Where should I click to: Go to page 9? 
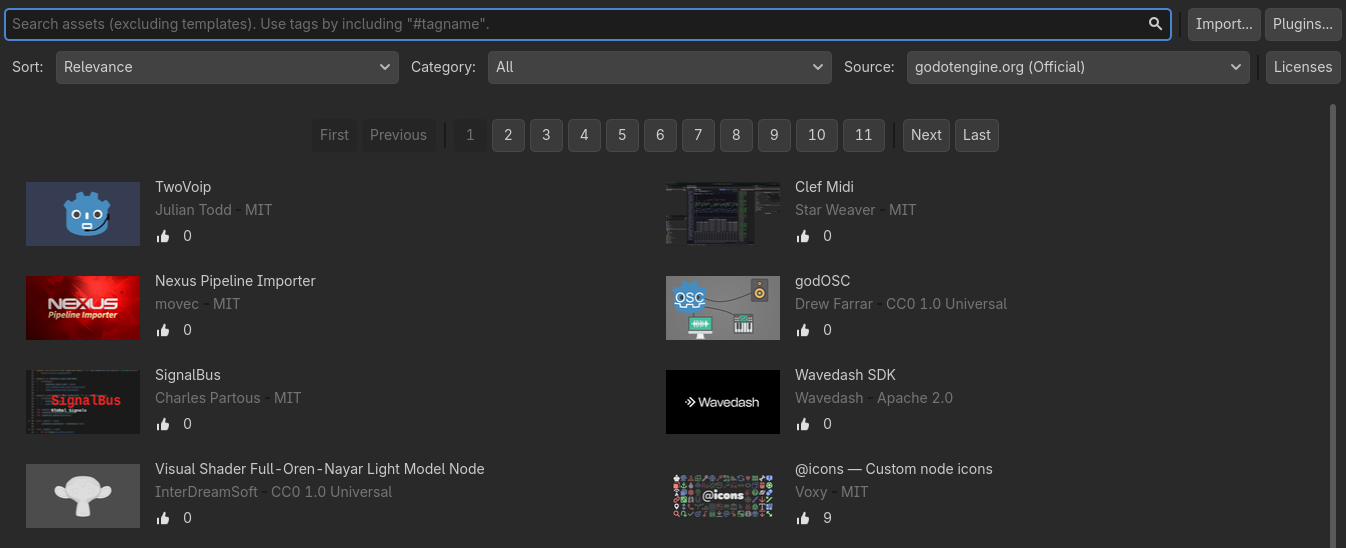[774, 135]
